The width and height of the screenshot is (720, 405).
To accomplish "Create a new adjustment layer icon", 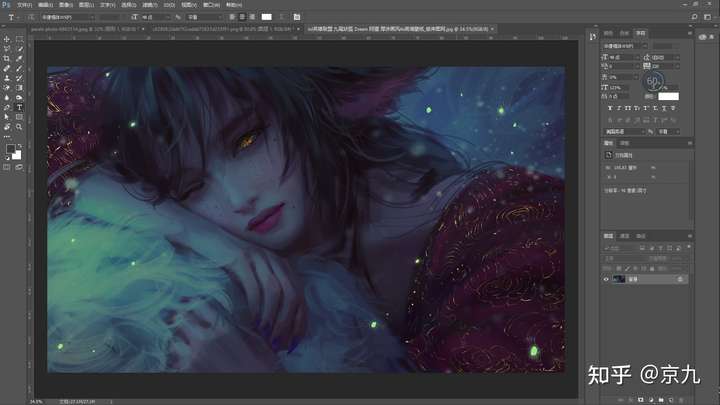I will tap(651, 400).
